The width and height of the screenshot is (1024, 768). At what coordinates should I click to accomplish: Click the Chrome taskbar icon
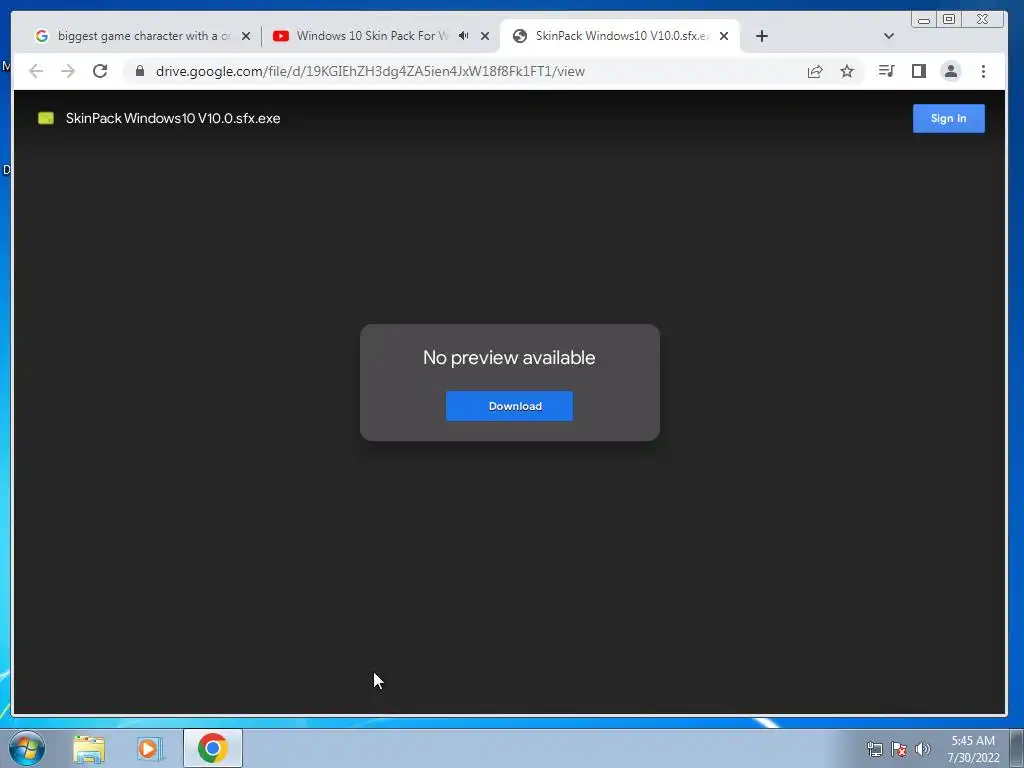[212, 748]
